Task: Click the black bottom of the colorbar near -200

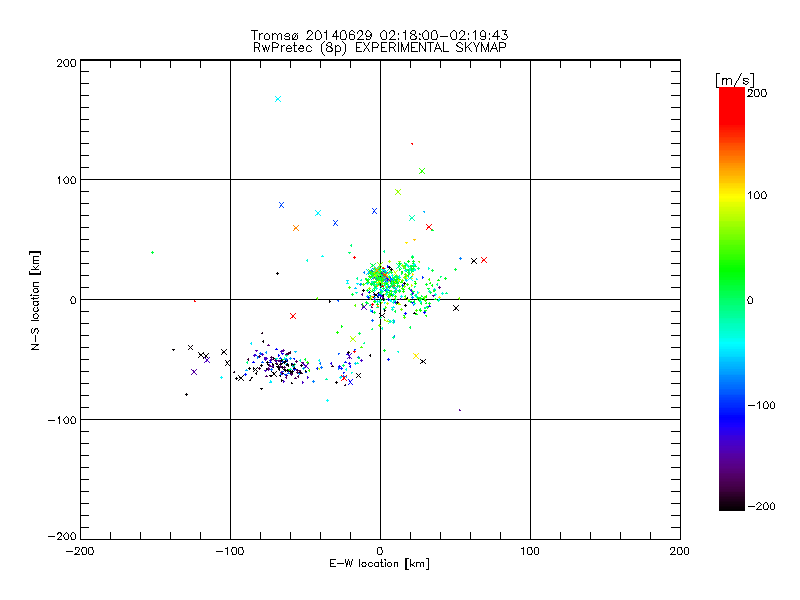Action: click(732, 503)
